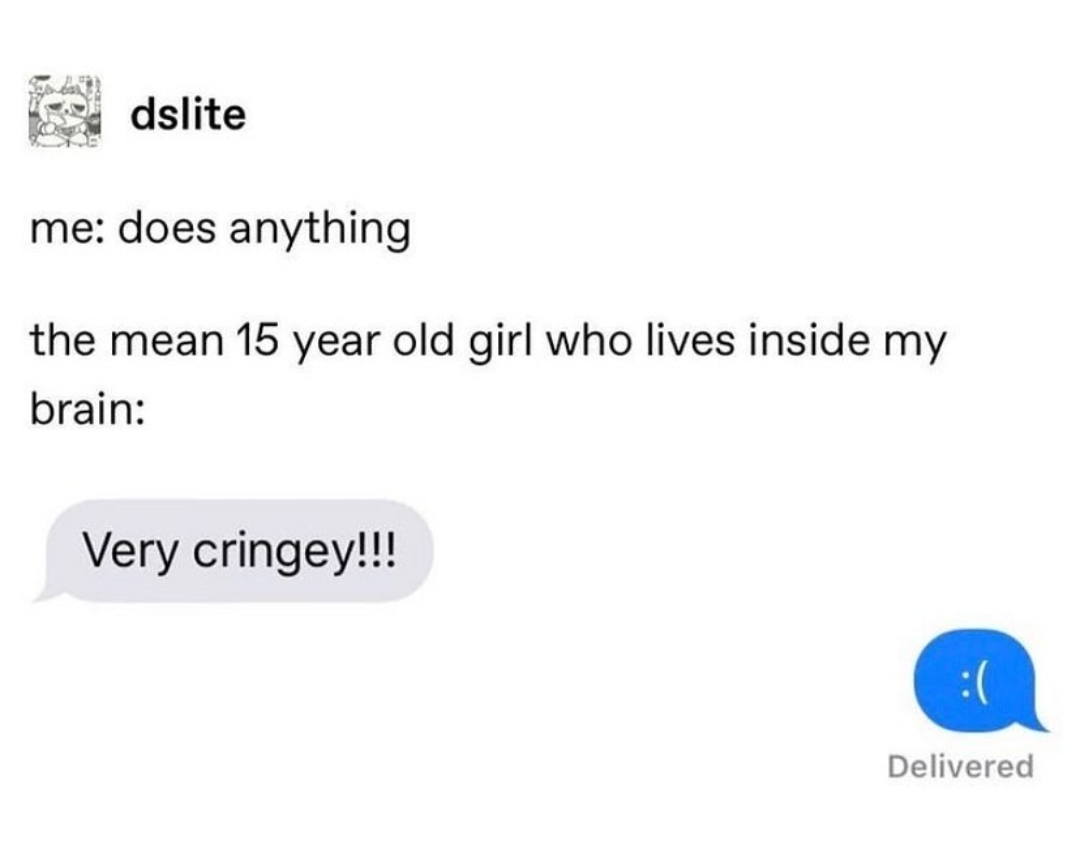
Task: Click the "Delivered" status label
Action: coord(960,767)
